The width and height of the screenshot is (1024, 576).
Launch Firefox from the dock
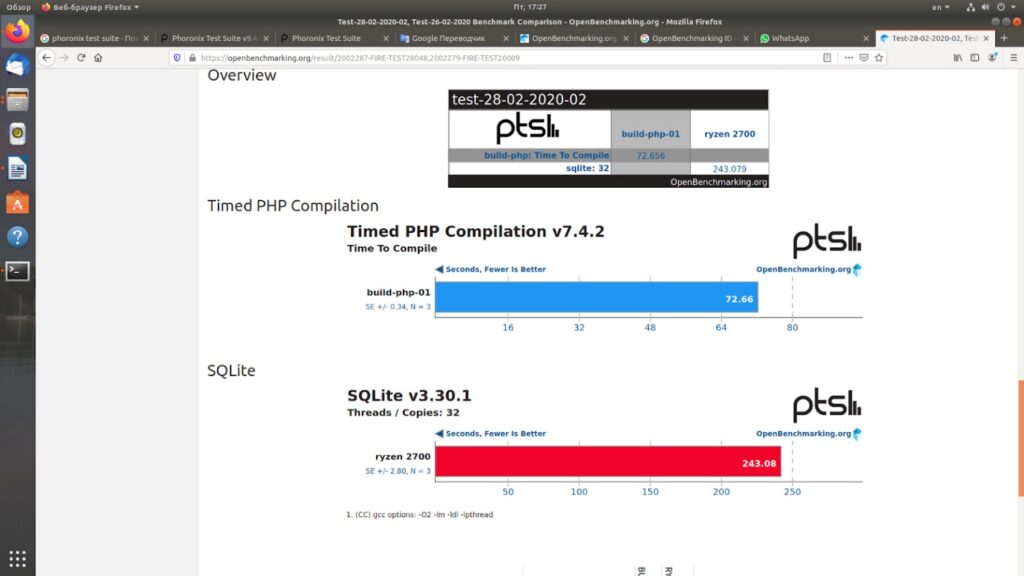click(18, 31)
